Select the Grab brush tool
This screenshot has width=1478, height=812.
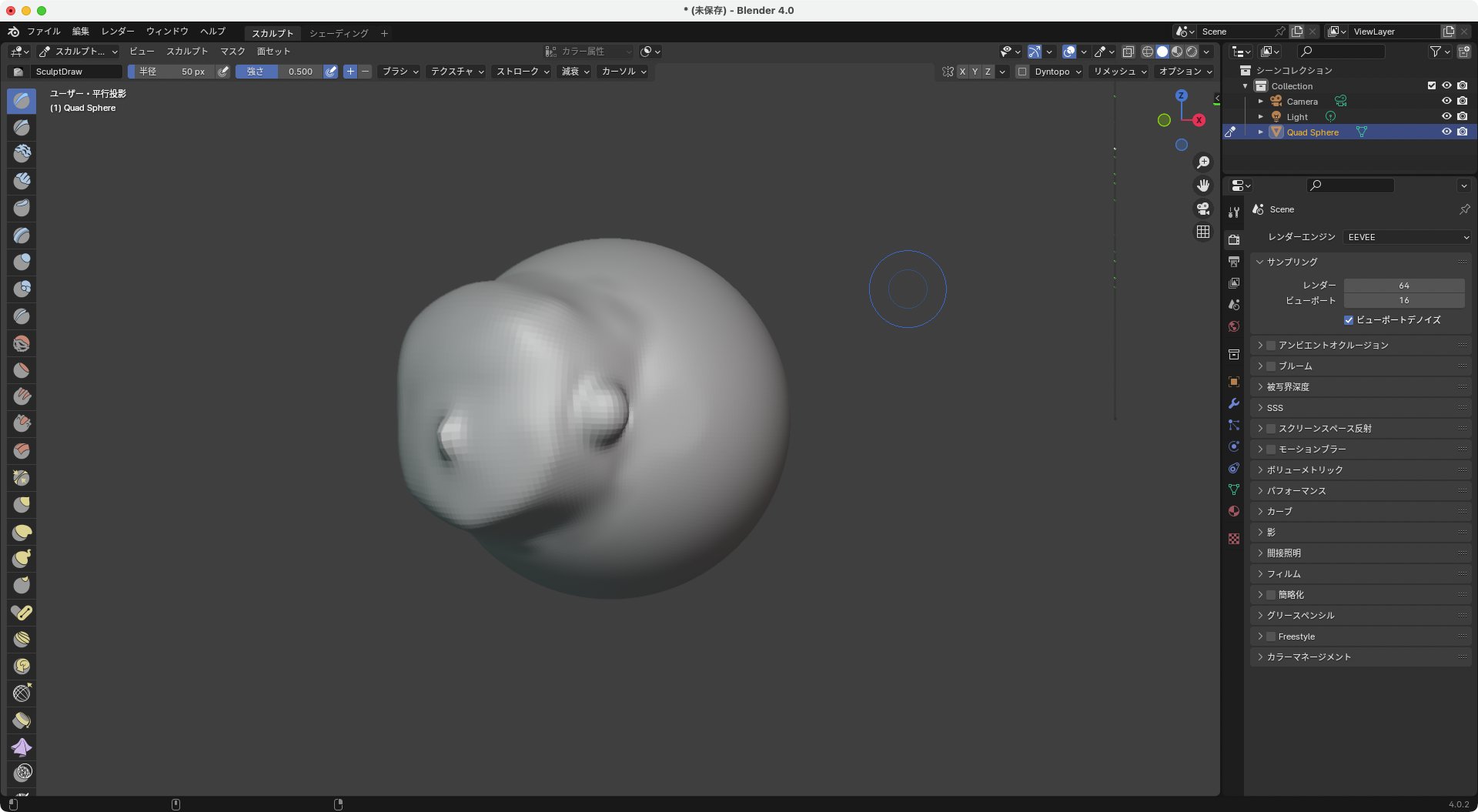(22, 504)
